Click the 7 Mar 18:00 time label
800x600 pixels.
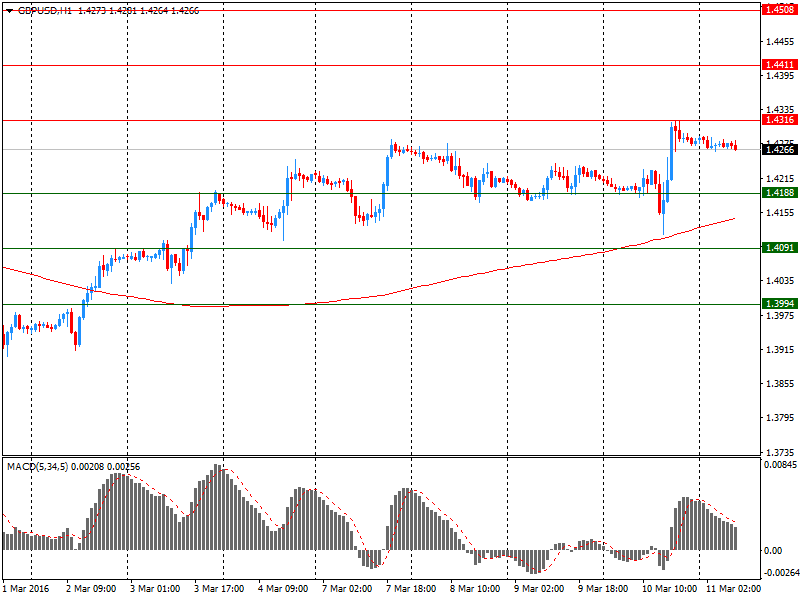tap(411, 589)
